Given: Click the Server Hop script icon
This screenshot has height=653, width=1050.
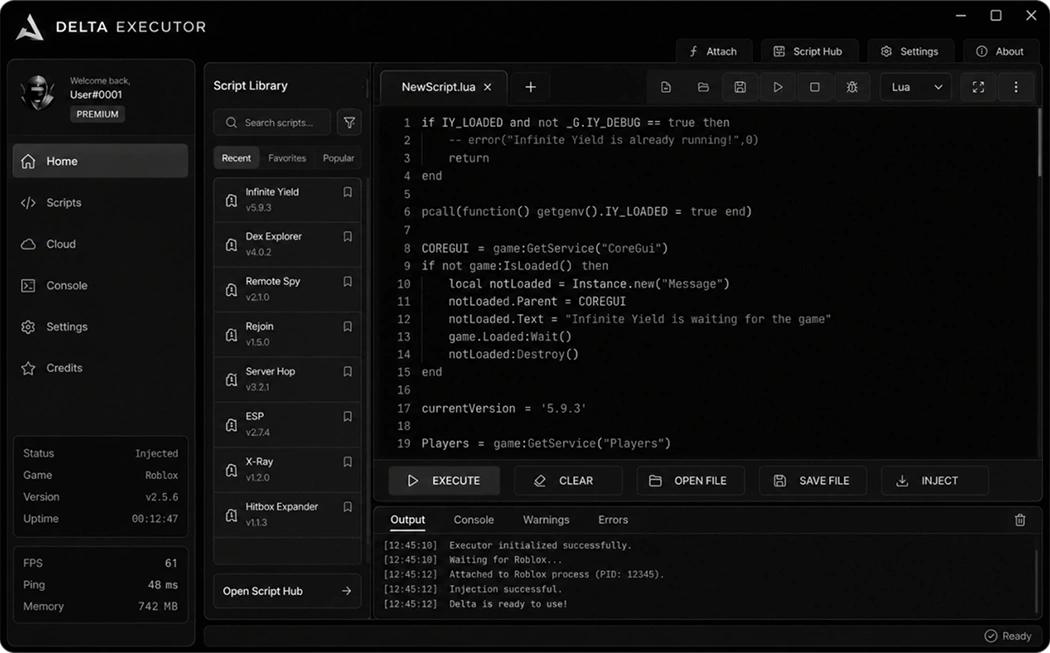Looking at the screenshot, I should coord(231,380).
